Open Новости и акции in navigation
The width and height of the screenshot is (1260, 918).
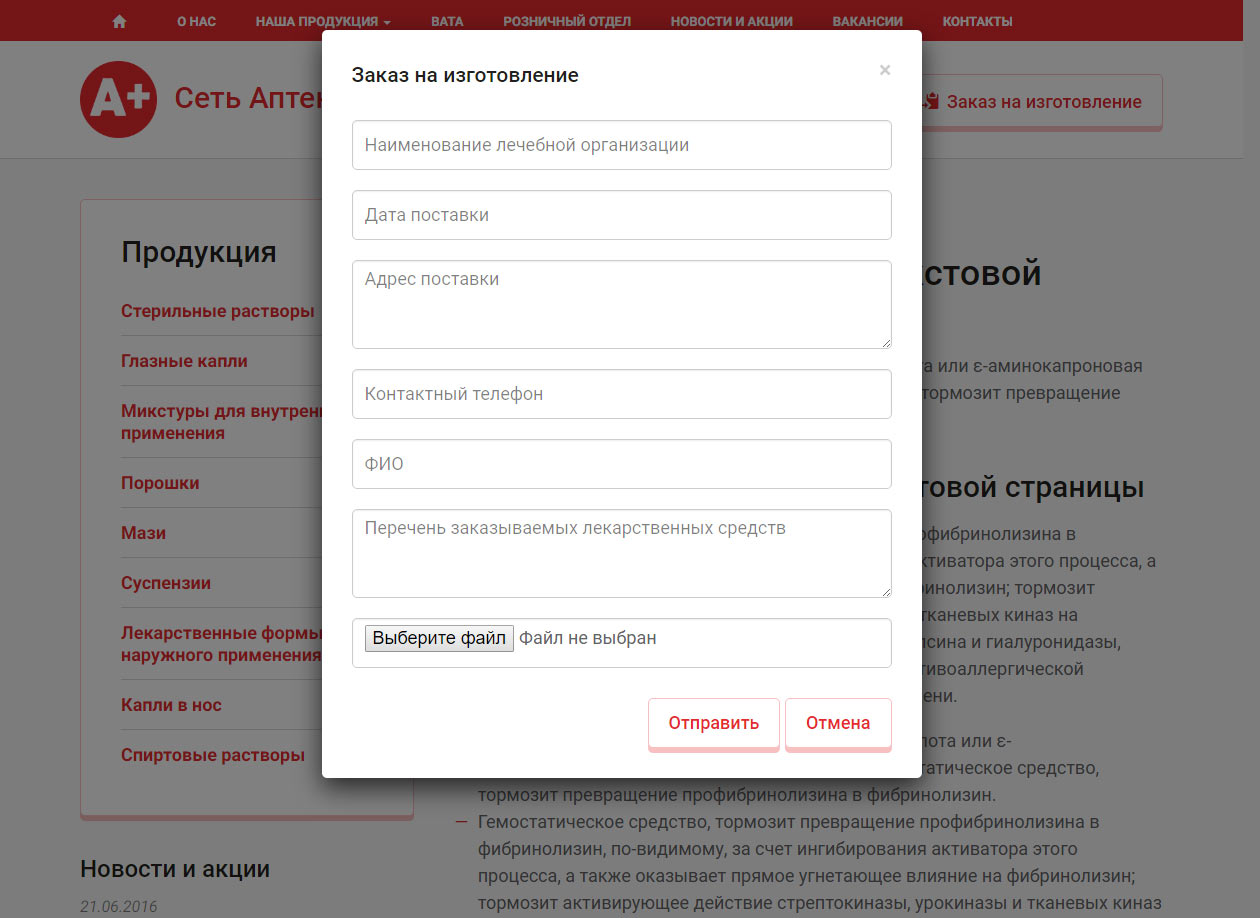(x=731, y=21)
